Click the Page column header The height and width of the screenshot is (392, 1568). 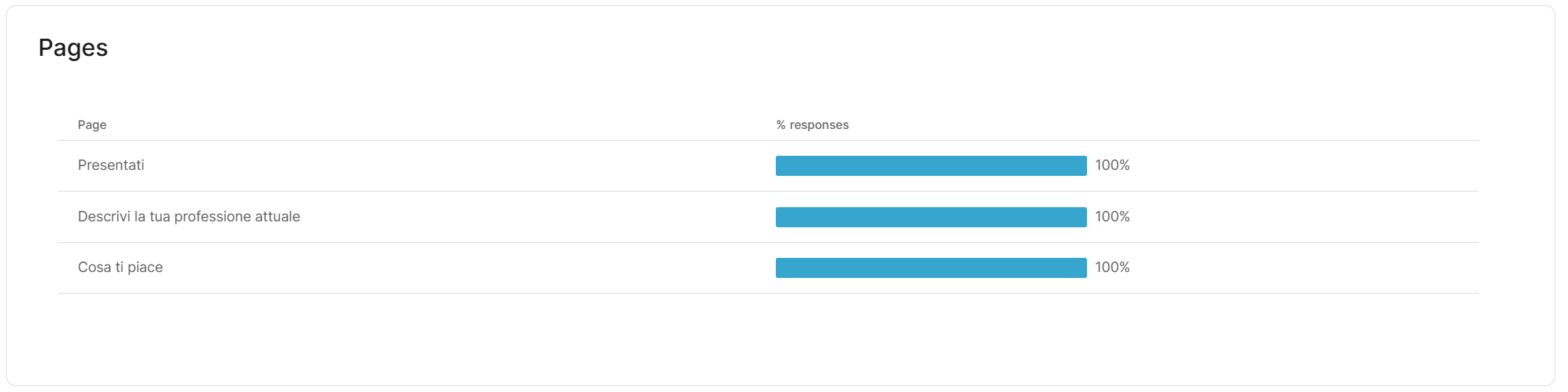coord(92,124)
